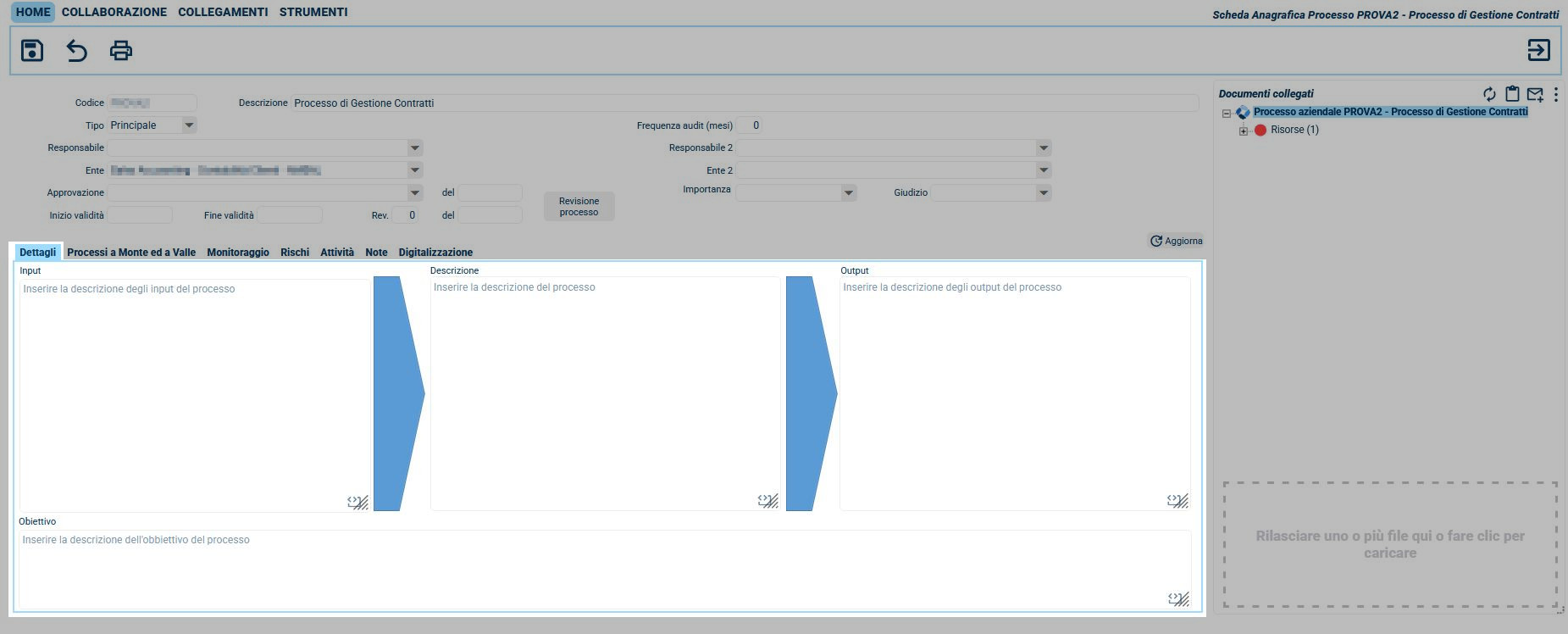The width and height of the screenshot is (1568, 634).
Task: Click the Aggiorna button
Action: coord(1176,241)
